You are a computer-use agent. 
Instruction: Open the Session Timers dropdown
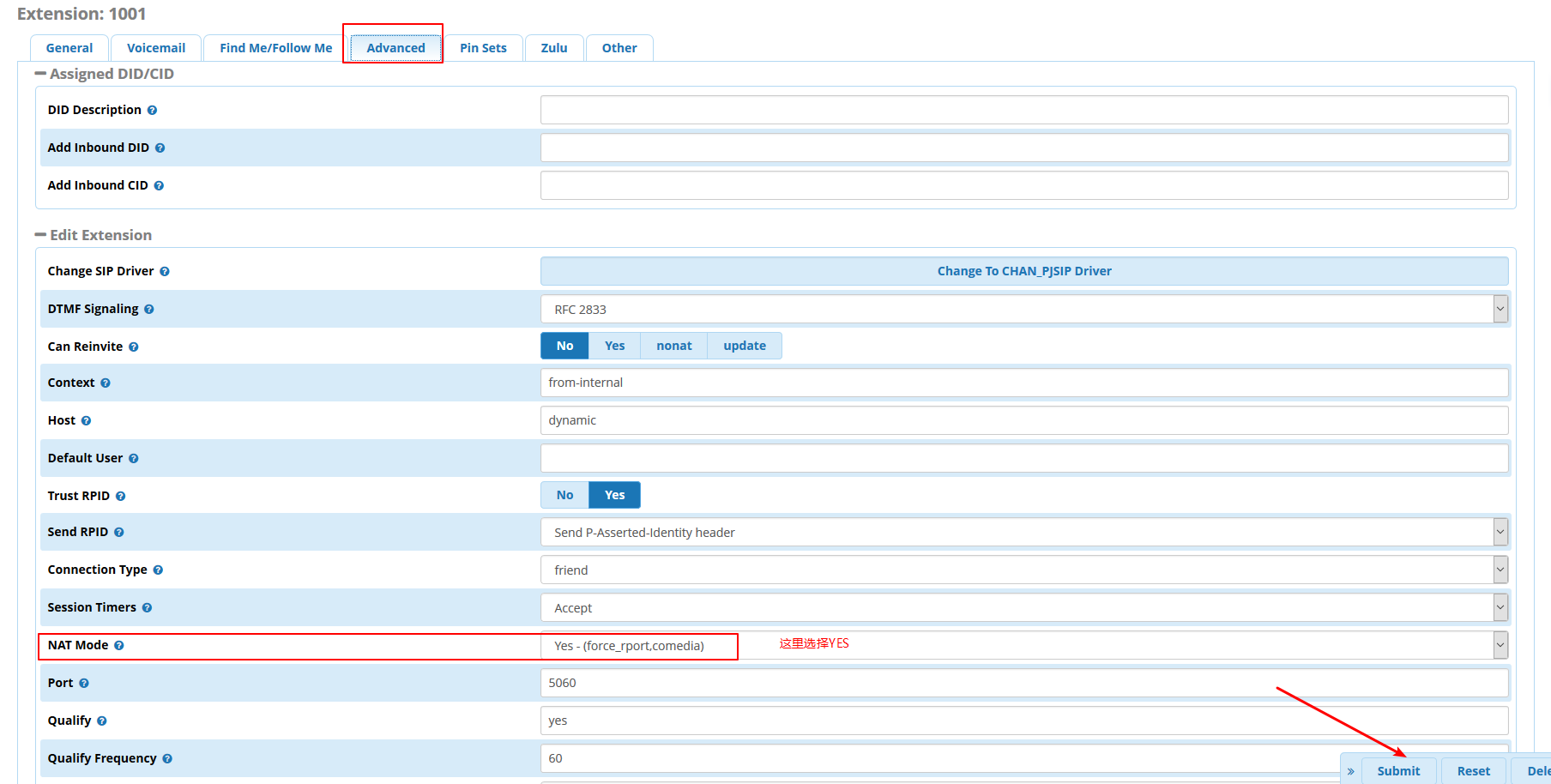1024,607
